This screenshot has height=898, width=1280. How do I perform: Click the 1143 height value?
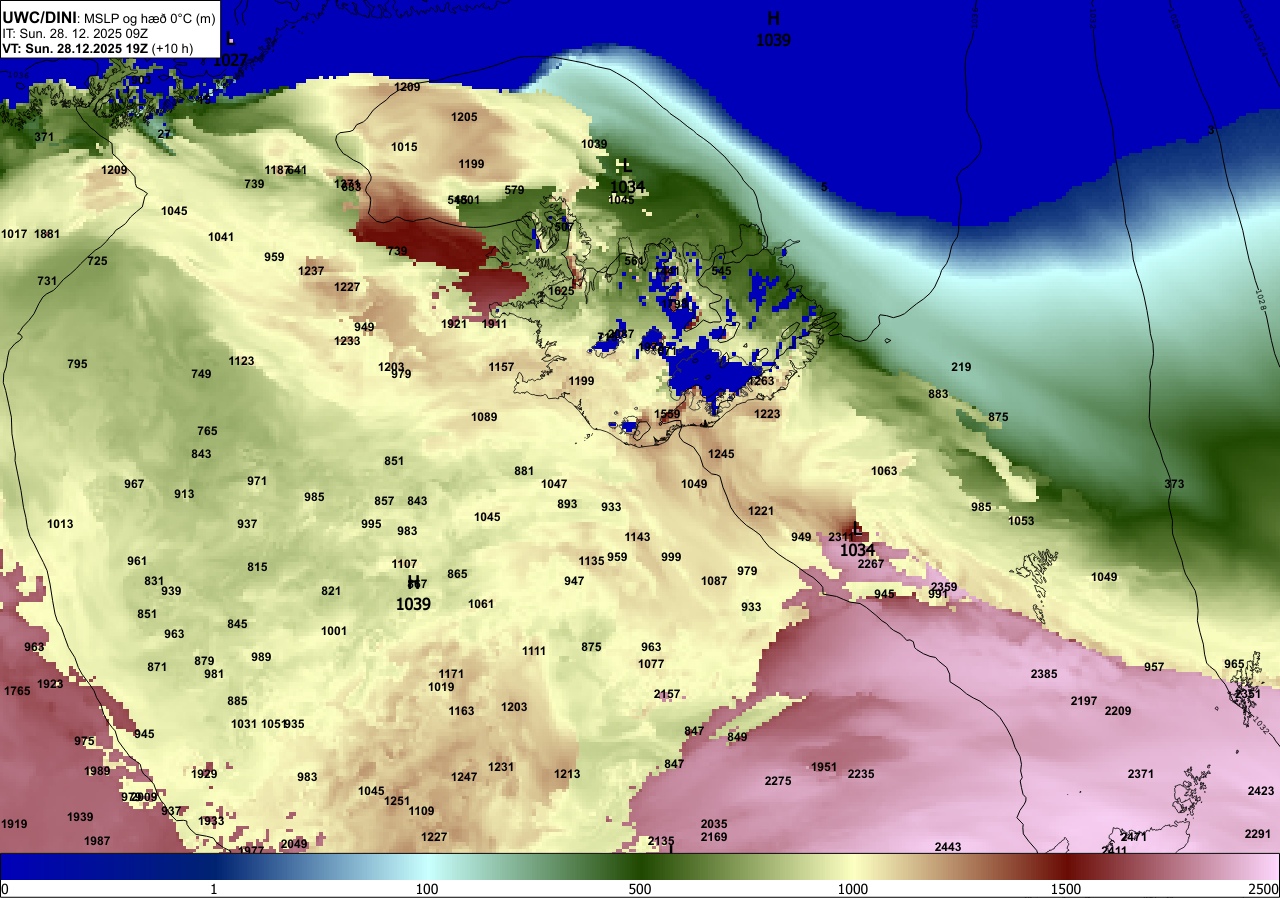tap(637, 537)
